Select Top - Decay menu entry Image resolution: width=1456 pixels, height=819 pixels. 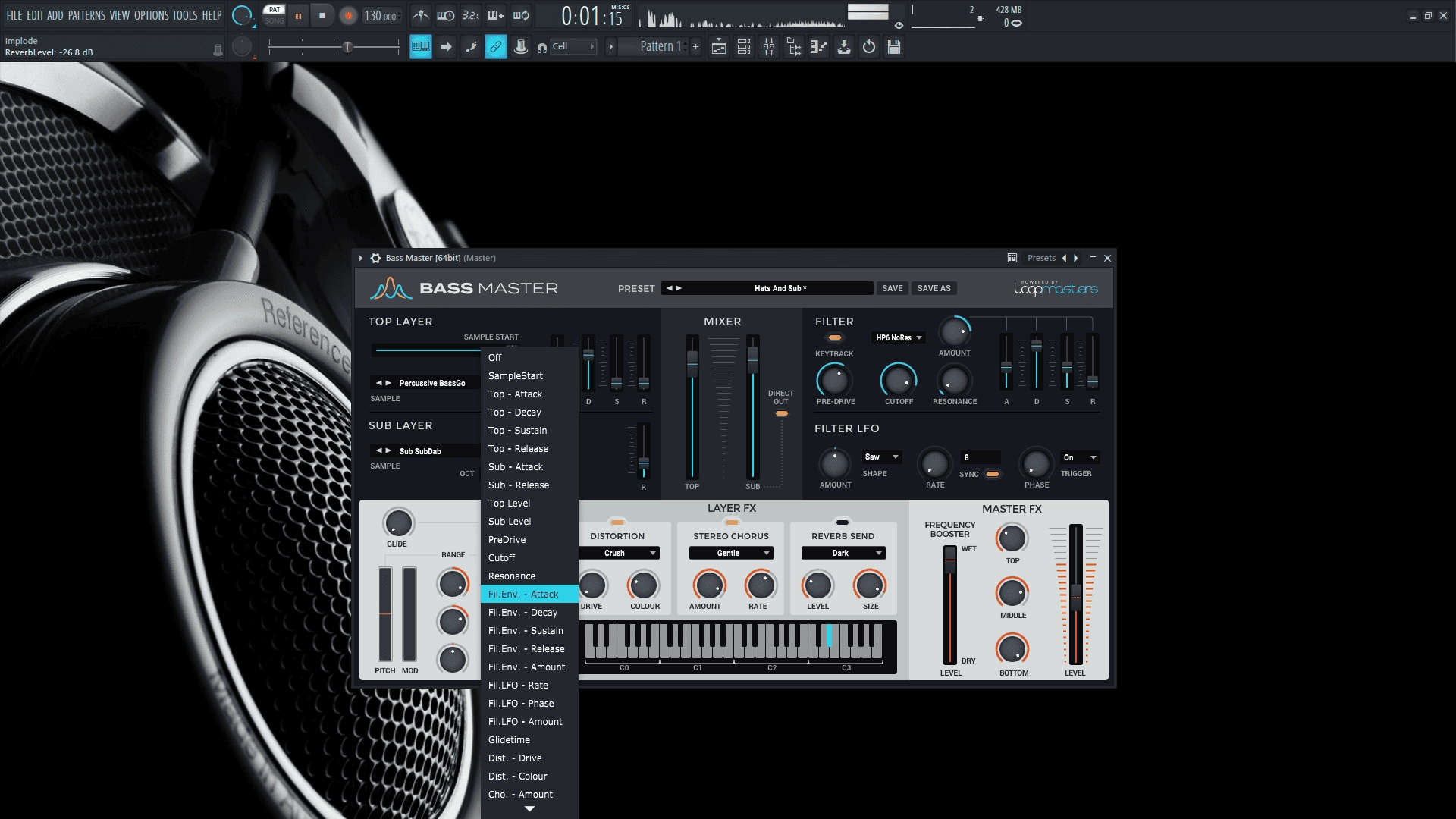(x=529, y=413)
